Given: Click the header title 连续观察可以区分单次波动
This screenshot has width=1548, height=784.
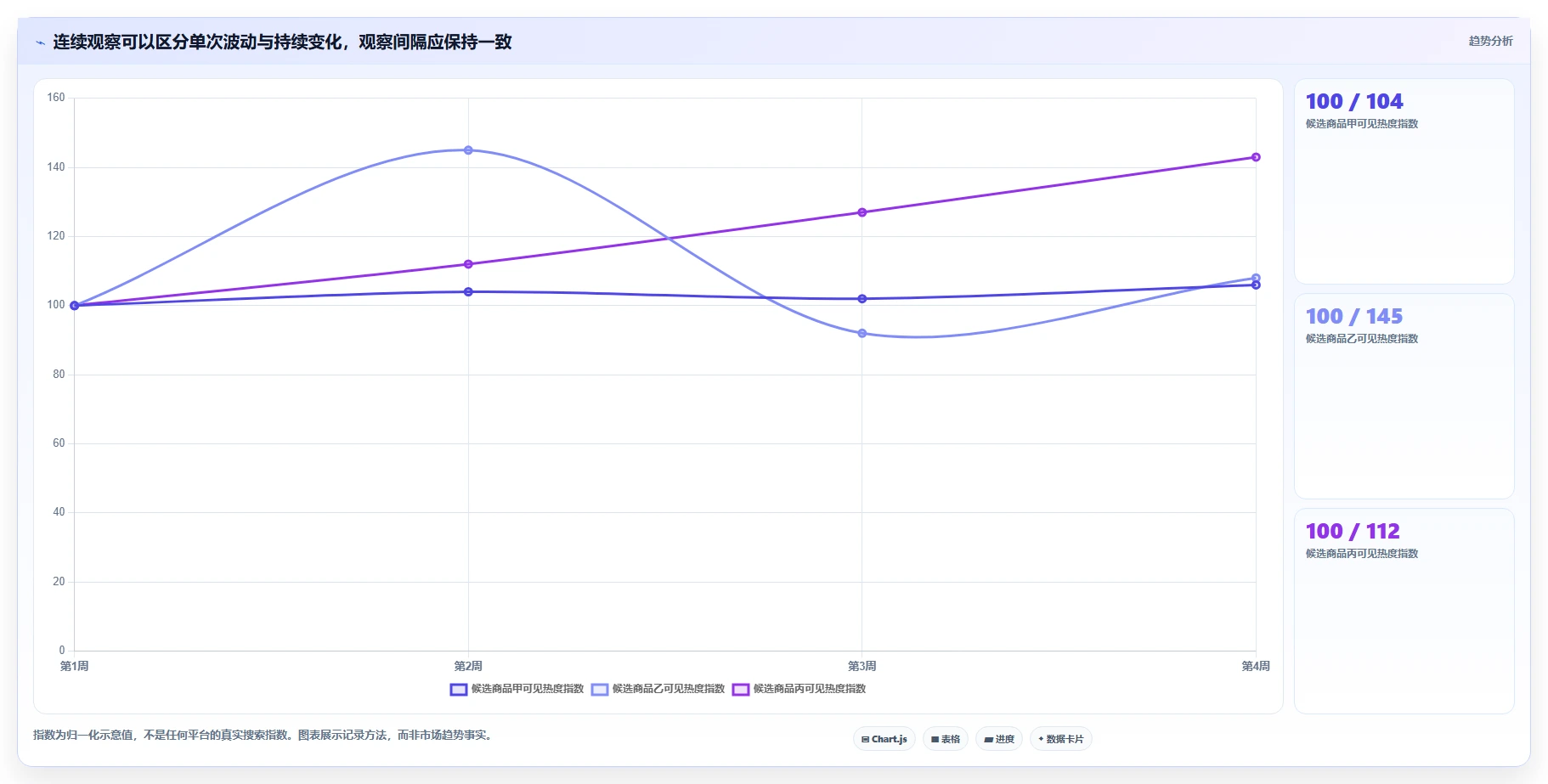Looking at the screenshot, I should [155, 42].
